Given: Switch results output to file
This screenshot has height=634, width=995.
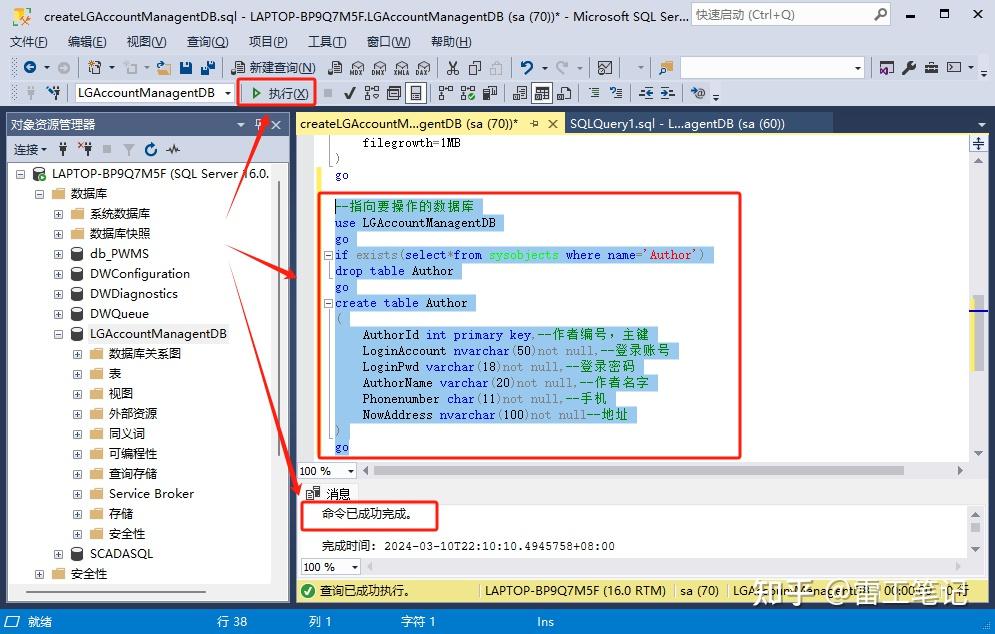Looking at the screenshot, I should (563, 93).
